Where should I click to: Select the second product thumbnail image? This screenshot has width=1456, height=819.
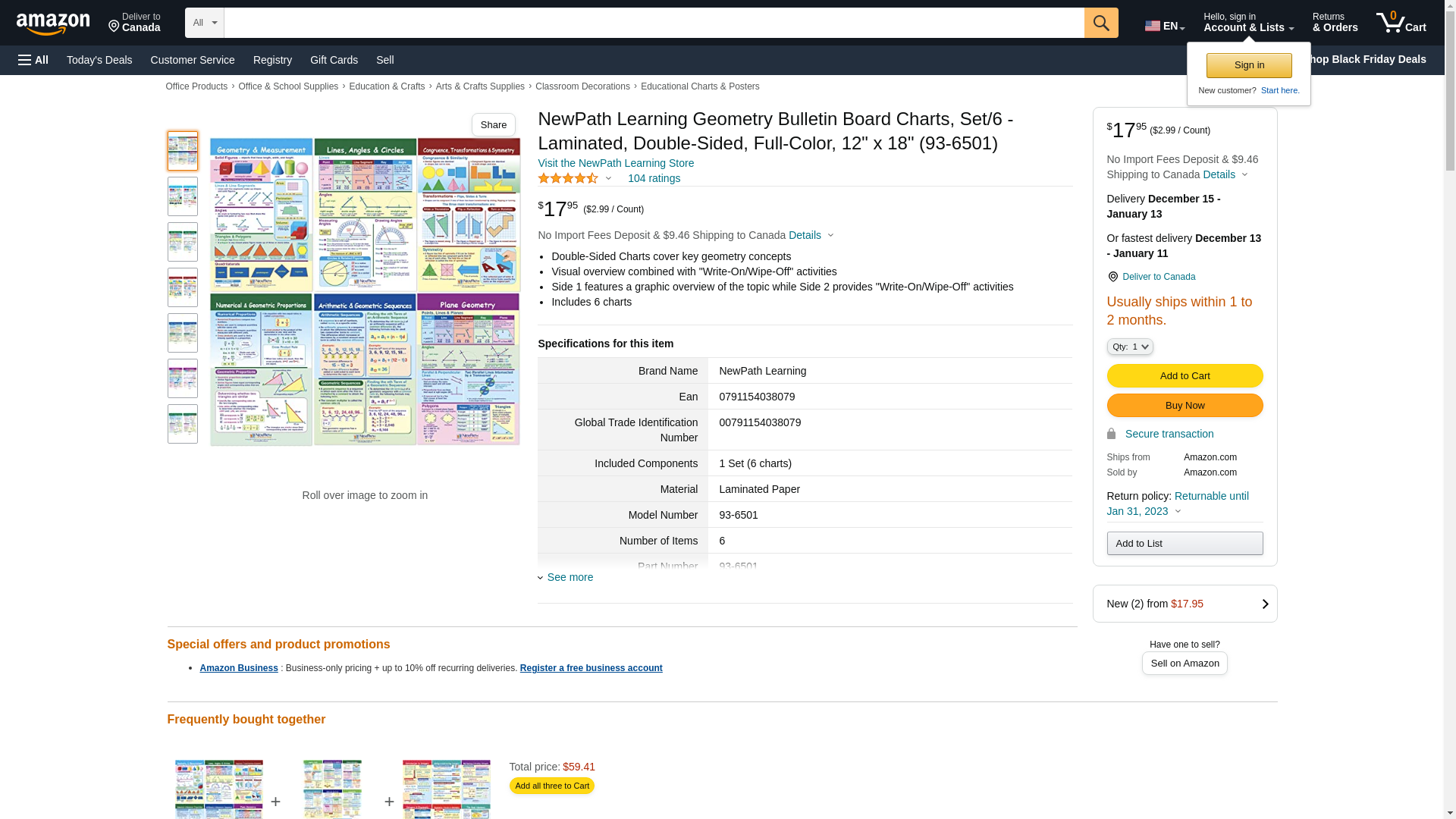[183, 196]
